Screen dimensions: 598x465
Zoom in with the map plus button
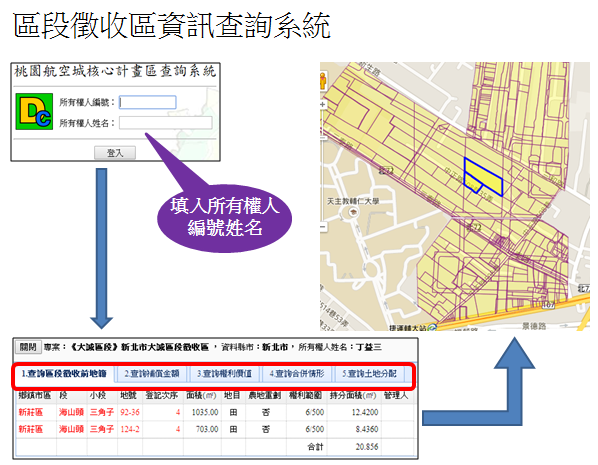click(323, 104)
